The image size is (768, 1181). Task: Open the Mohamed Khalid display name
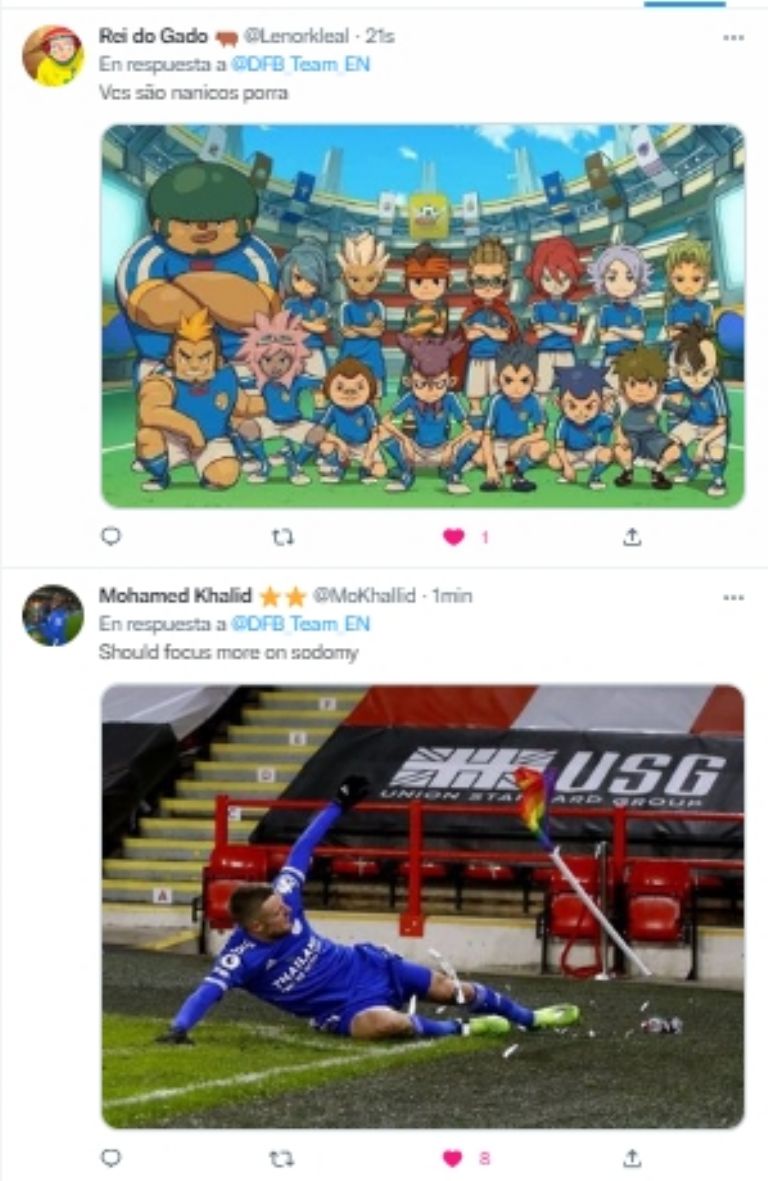175,596
